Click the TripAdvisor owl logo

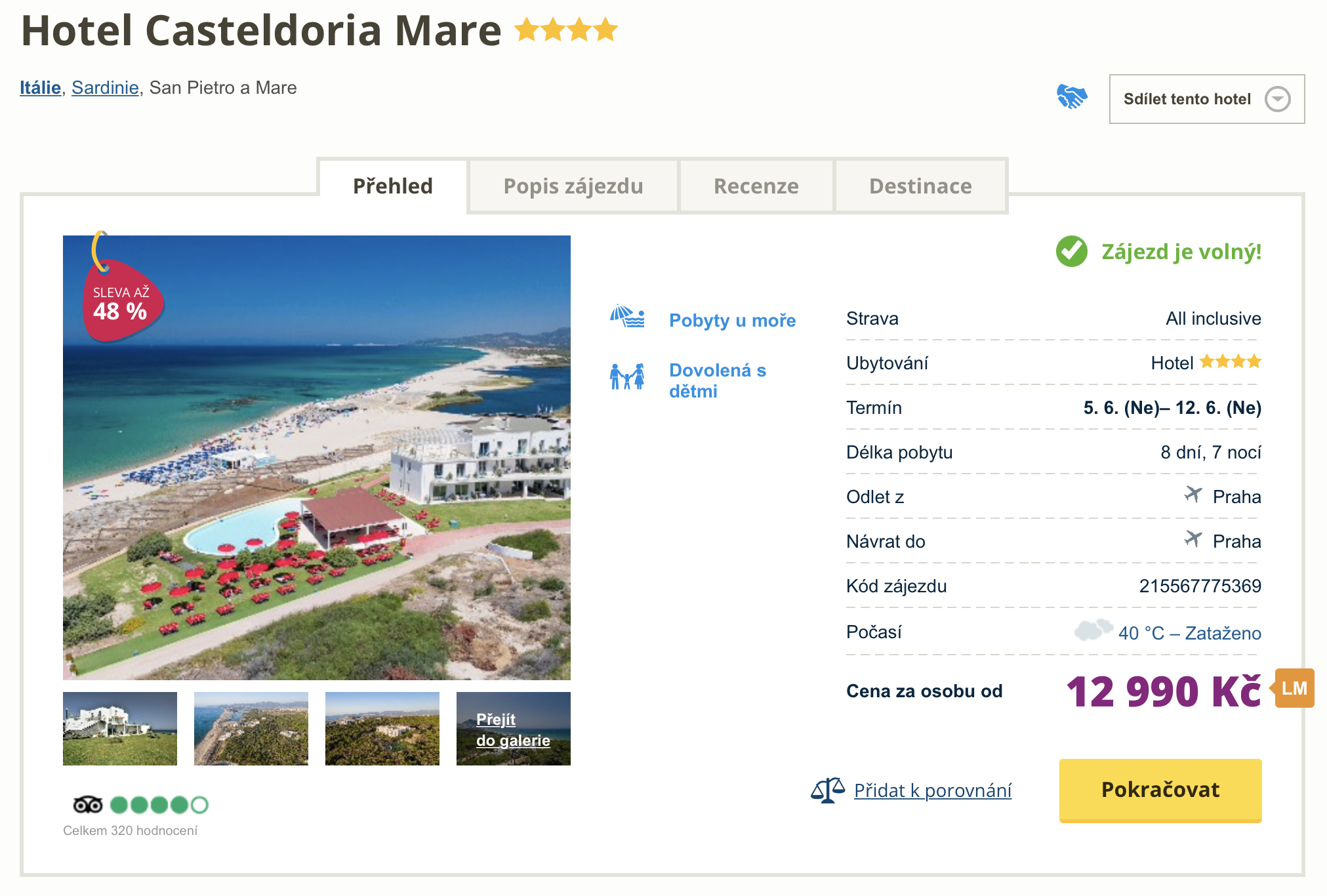click(x=88, y=804)
